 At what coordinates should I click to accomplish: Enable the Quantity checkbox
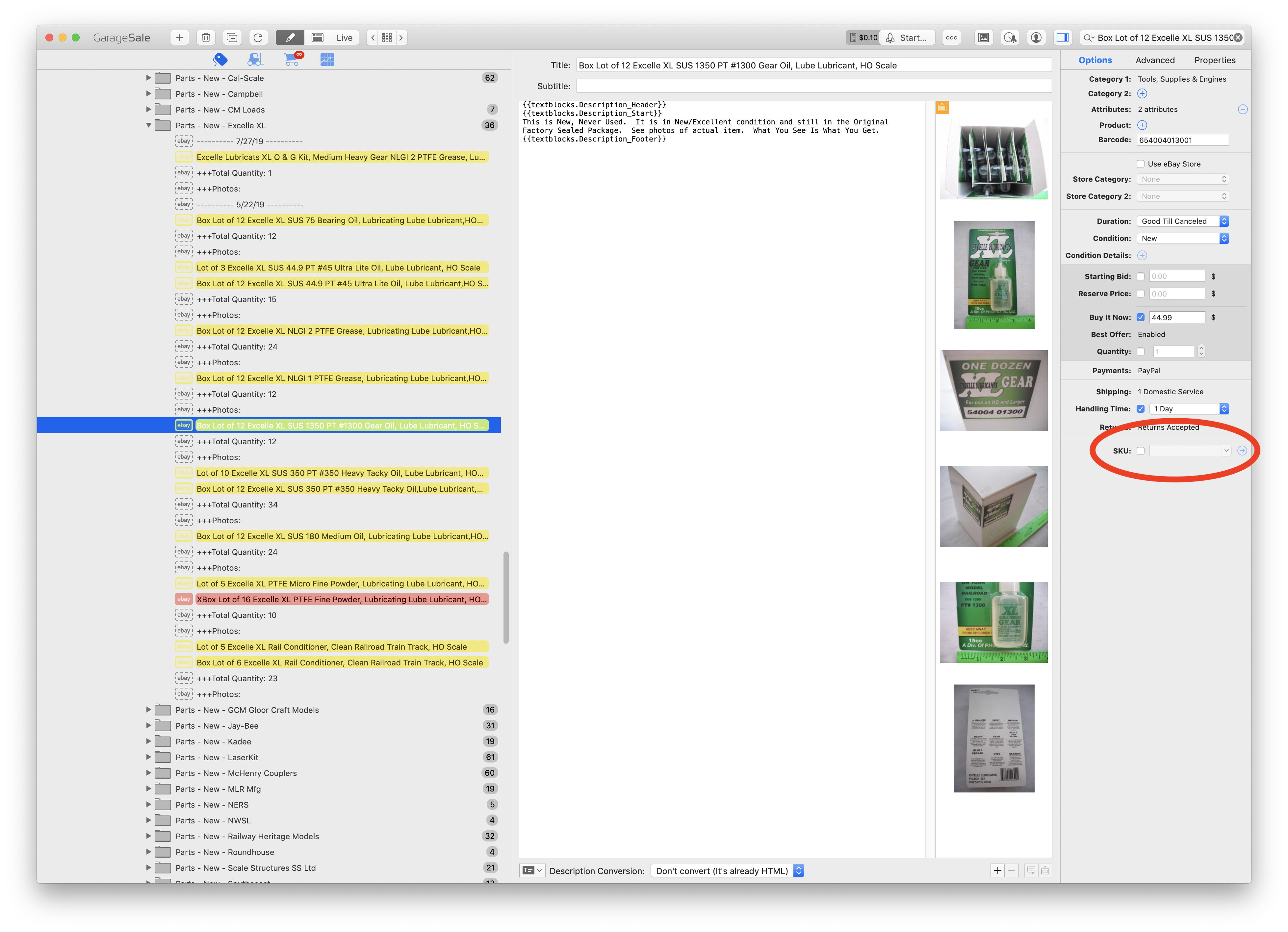pos(1140,351)
